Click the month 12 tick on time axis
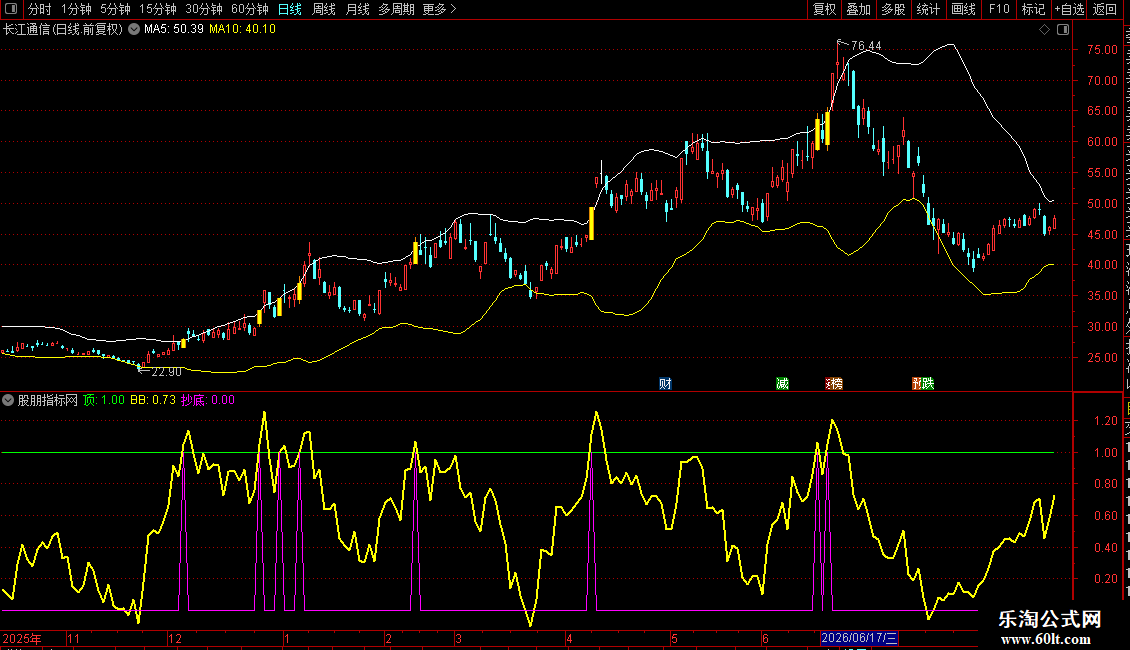 174,638
